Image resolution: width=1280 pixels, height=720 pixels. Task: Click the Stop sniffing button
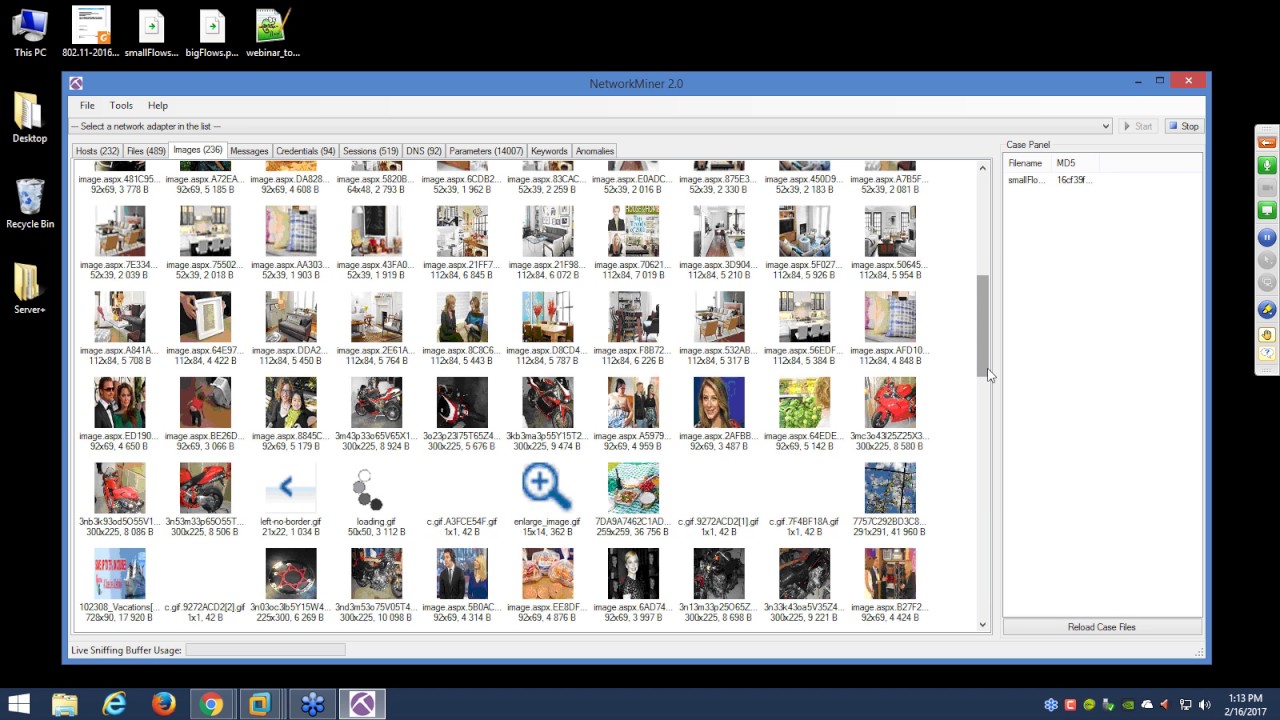1183,126
